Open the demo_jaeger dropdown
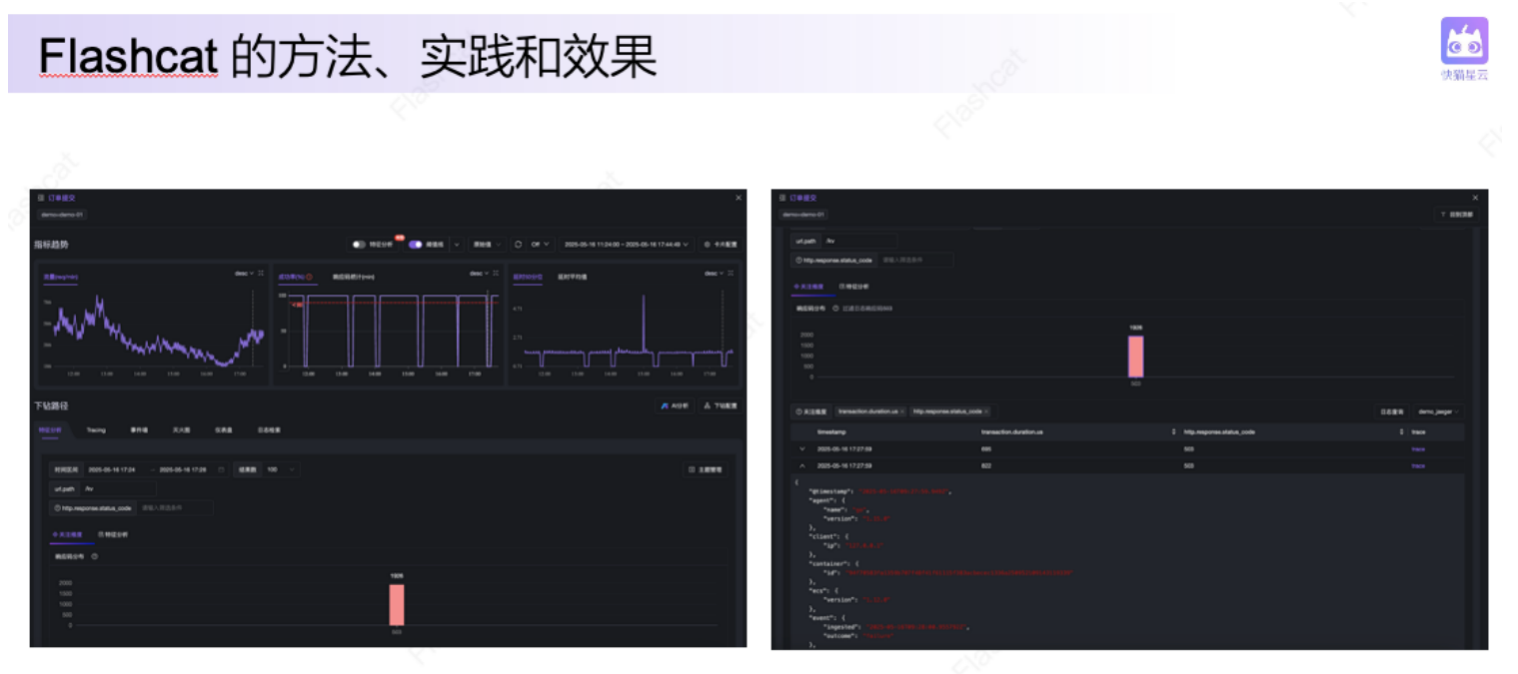The height and width of the screenshot is (674, 1518). (1438, 411)
